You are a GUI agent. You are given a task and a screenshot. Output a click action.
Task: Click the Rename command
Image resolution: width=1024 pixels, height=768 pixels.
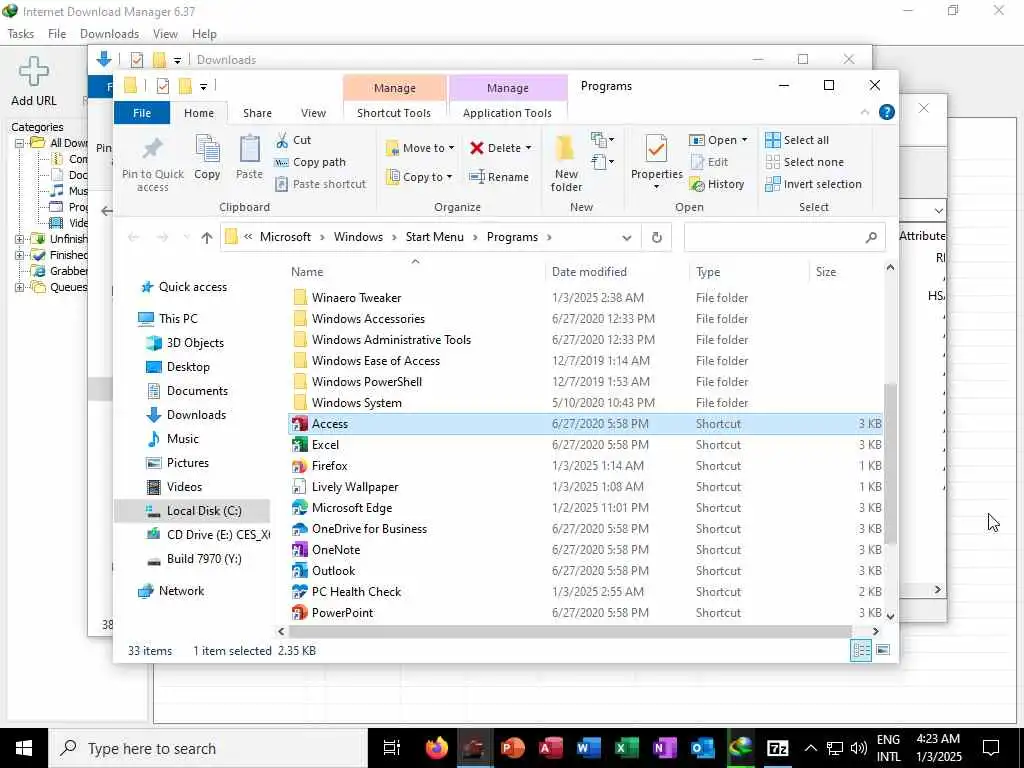(500, 177)
